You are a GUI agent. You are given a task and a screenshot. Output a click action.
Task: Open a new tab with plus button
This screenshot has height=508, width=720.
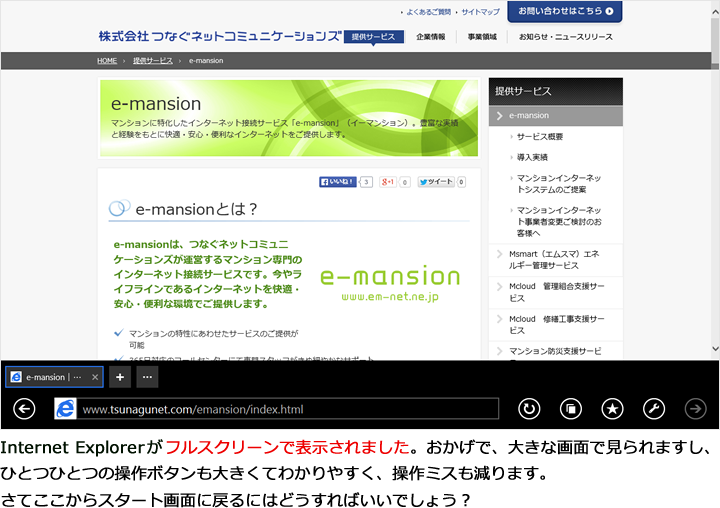click(120, 377)
